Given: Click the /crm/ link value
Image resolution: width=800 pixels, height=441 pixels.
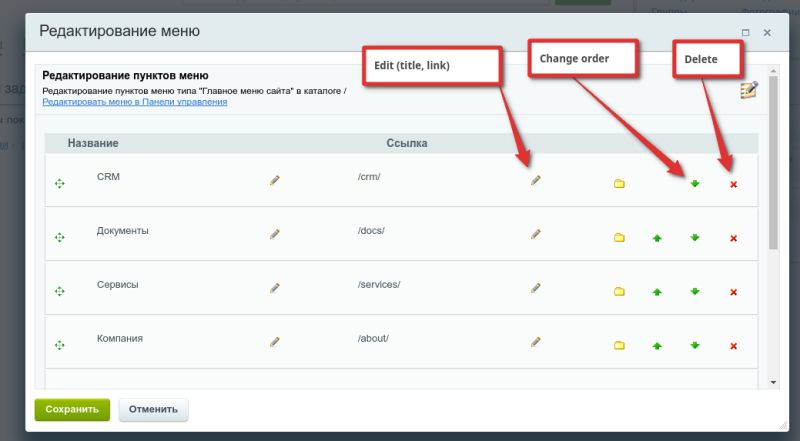Looking at the screenshot, I should point(369,177).
